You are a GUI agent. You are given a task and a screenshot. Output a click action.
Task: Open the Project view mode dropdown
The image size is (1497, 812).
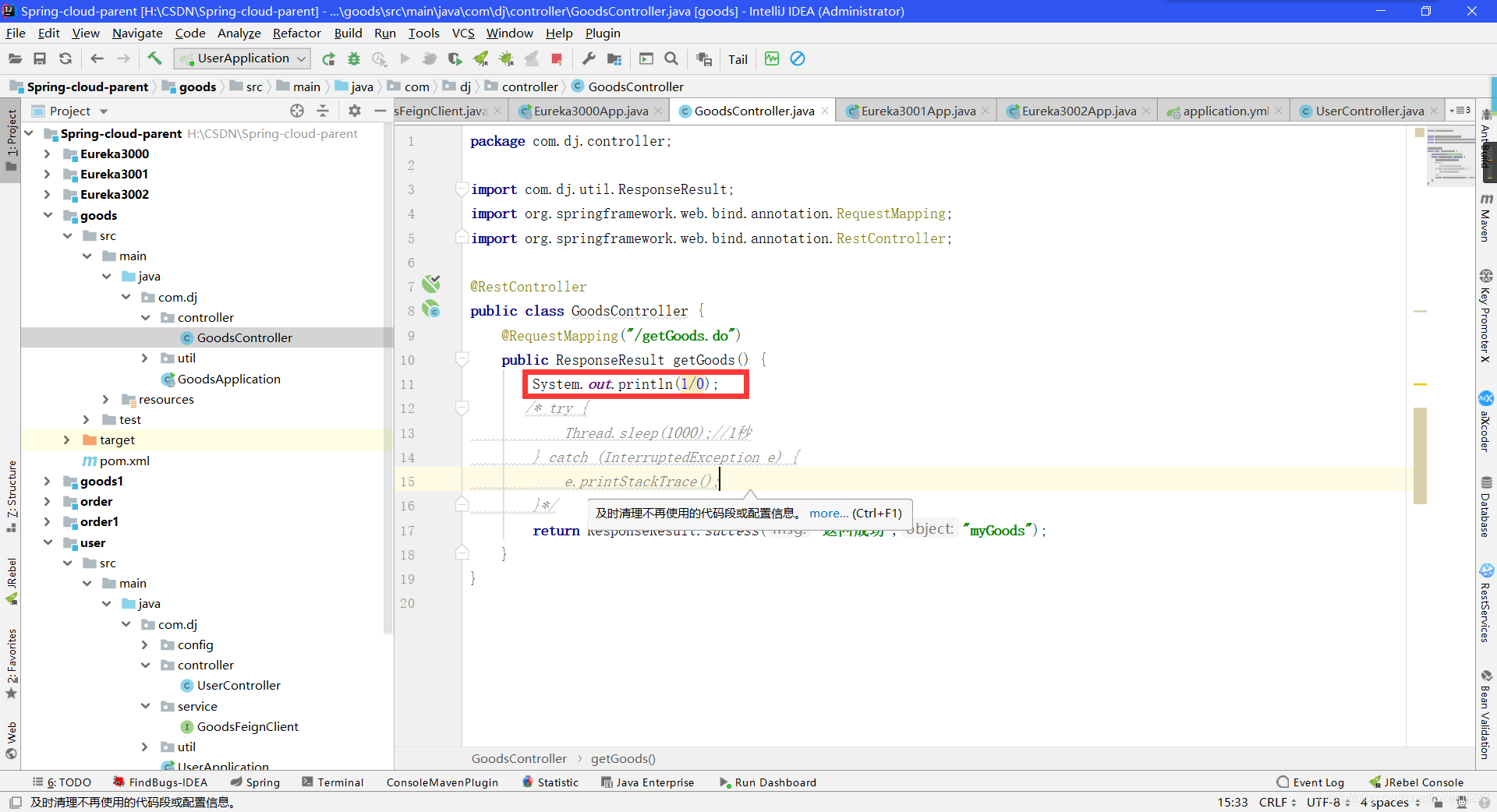click(x=104, y=111)
